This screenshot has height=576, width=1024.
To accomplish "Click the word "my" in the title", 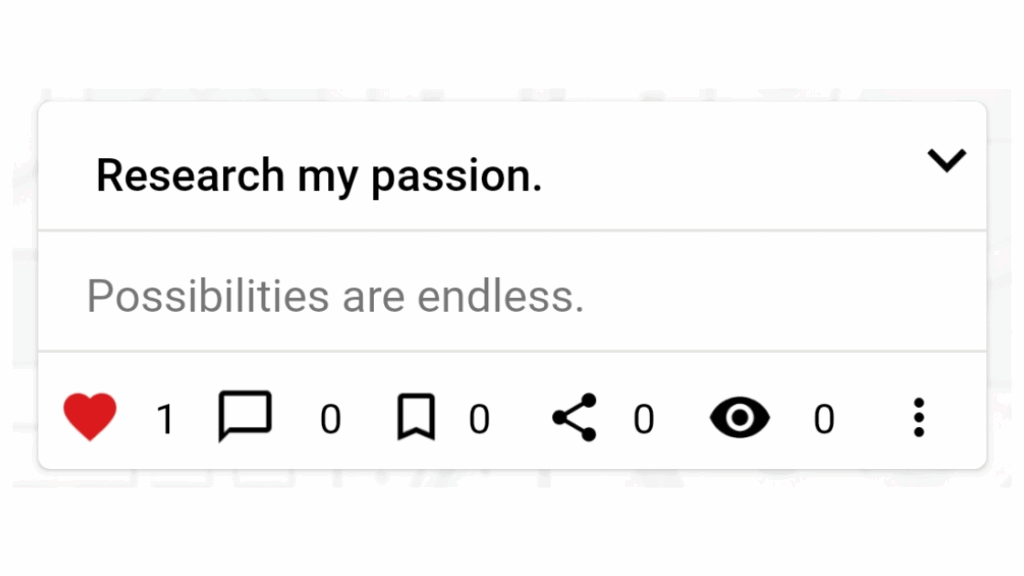I will [327, 178].
